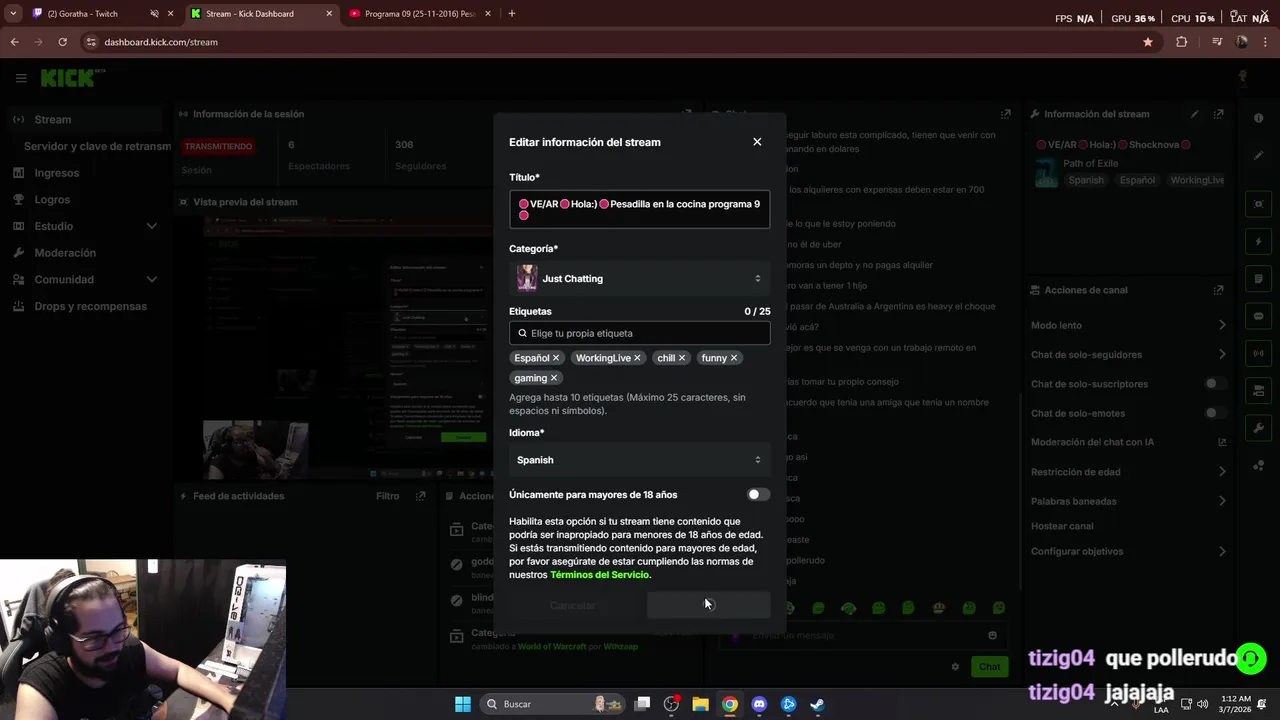Type a tag in Elige tu propia etiqueta field

[640, 333]
